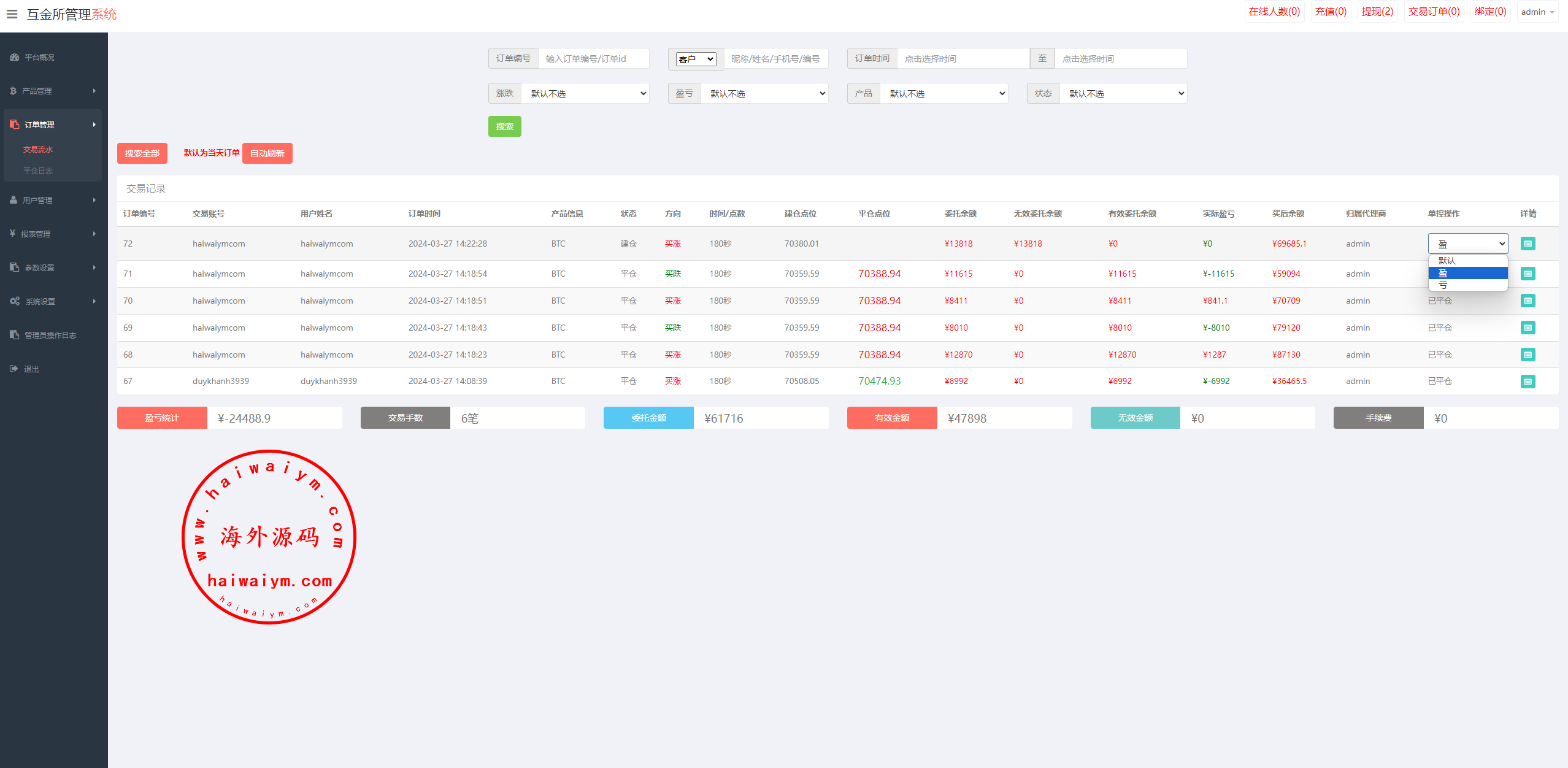Viewport: 1568px width, 768px height.
Task: Click the 平台概况 dashboard sidebar item
Action: tap(39, 57)
